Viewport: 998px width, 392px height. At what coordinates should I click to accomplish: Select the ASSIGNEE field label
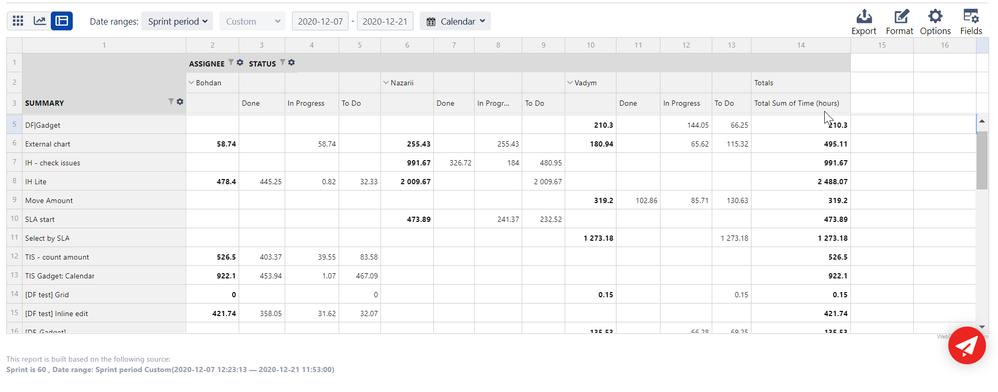pos(207,64)
